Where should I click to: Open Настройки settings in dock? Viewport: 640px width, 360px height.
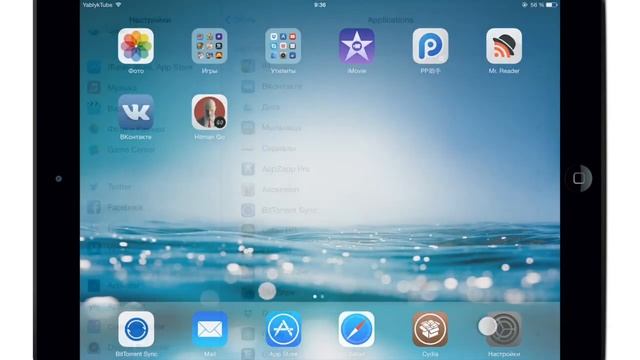pos(504,329)
